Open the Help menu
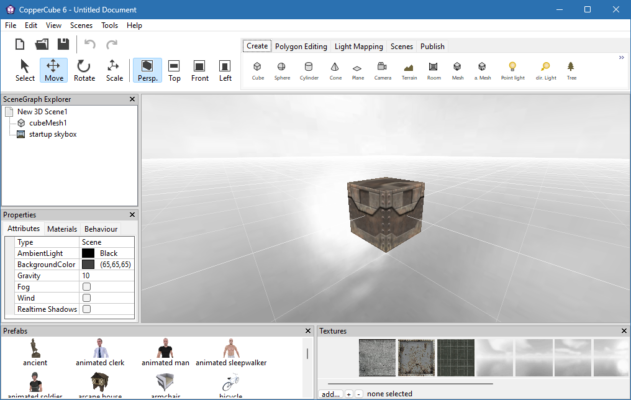The height and width of the screenshot is (400, 631). pos(134,25)
